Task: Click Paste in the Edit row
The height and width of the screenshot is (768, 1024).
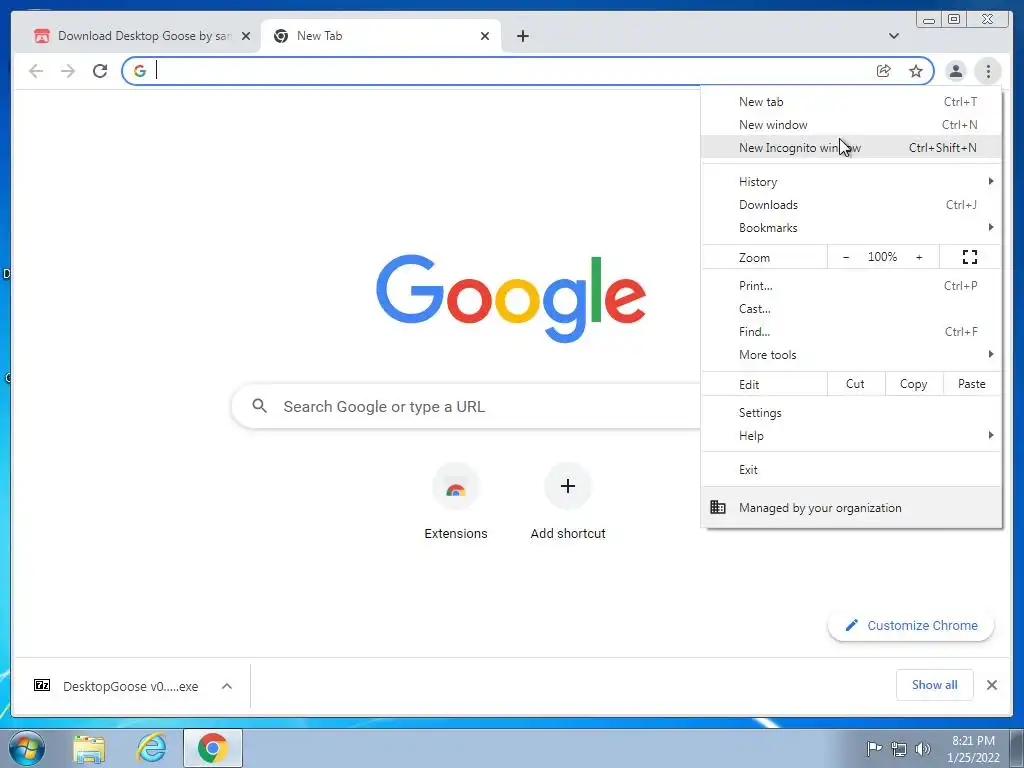Action: pos(972,384)
